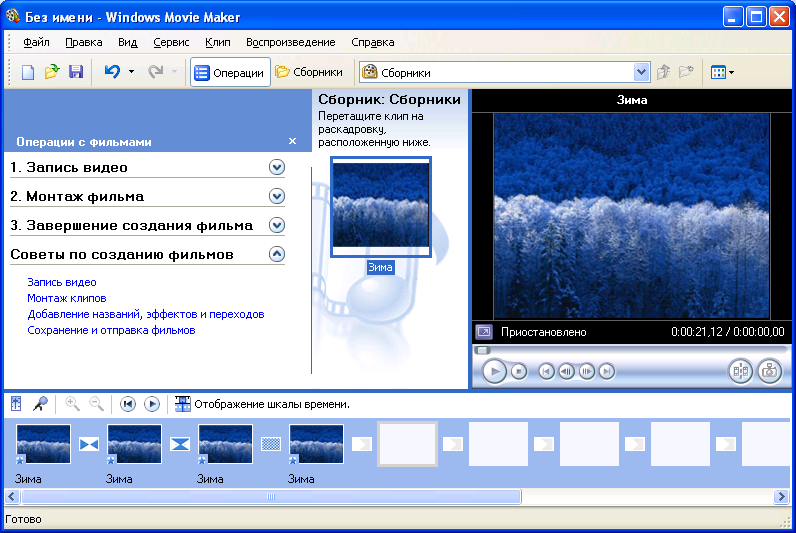Step to the next frame
796x533 pixels.
pyautogui.click(x=586, y=372)
